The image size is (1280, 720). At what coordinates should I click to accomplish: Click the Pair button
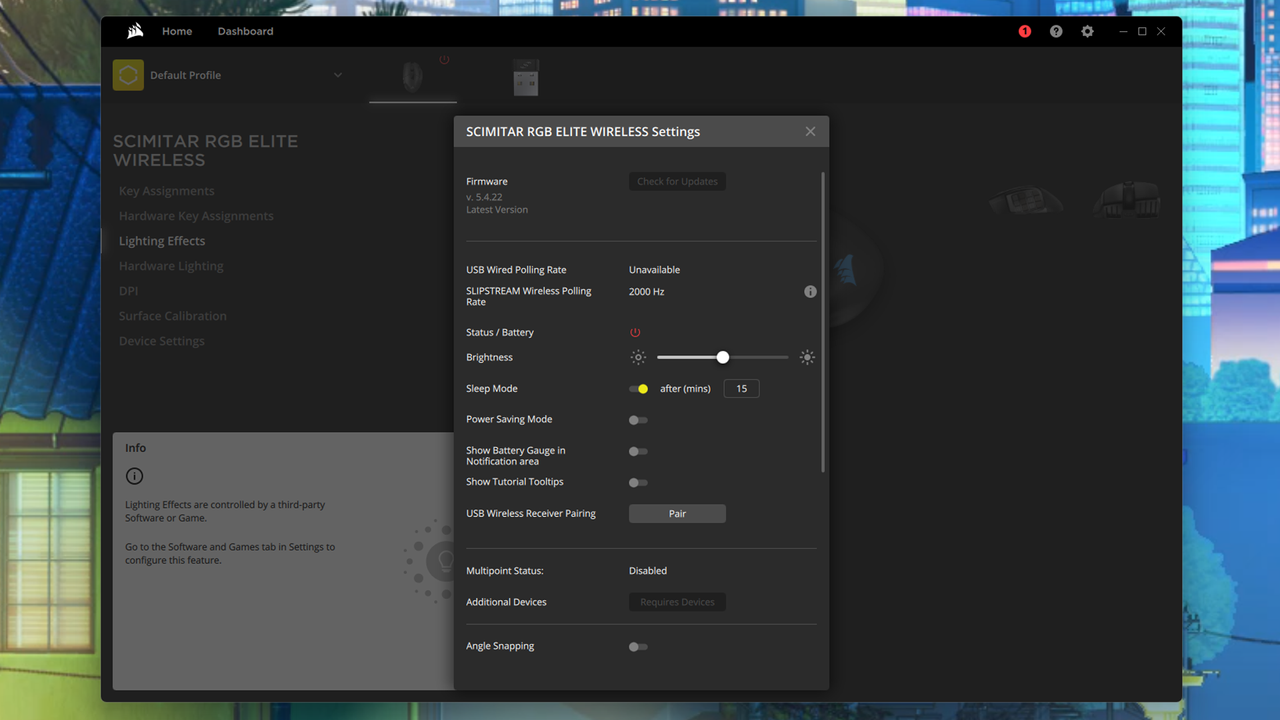677,514
